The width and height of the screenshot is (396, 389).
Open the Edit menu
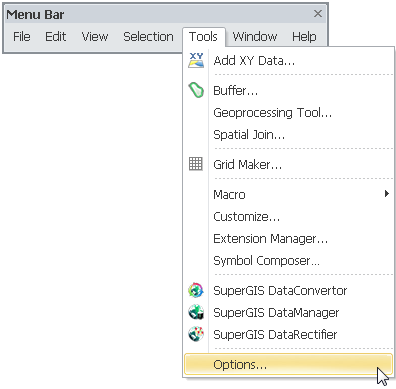[55, 36]
